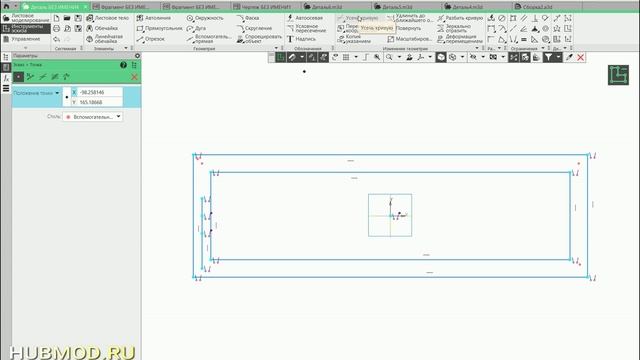
Task: Select the Окружность circle tool
Action: (205, 18)
